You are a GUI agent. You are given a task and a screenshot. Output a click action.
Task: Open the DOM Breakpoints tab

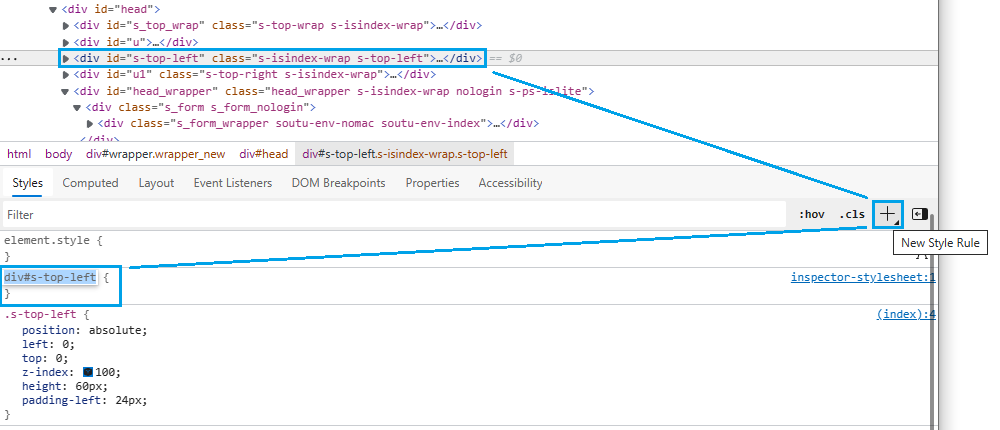(338, 183)
